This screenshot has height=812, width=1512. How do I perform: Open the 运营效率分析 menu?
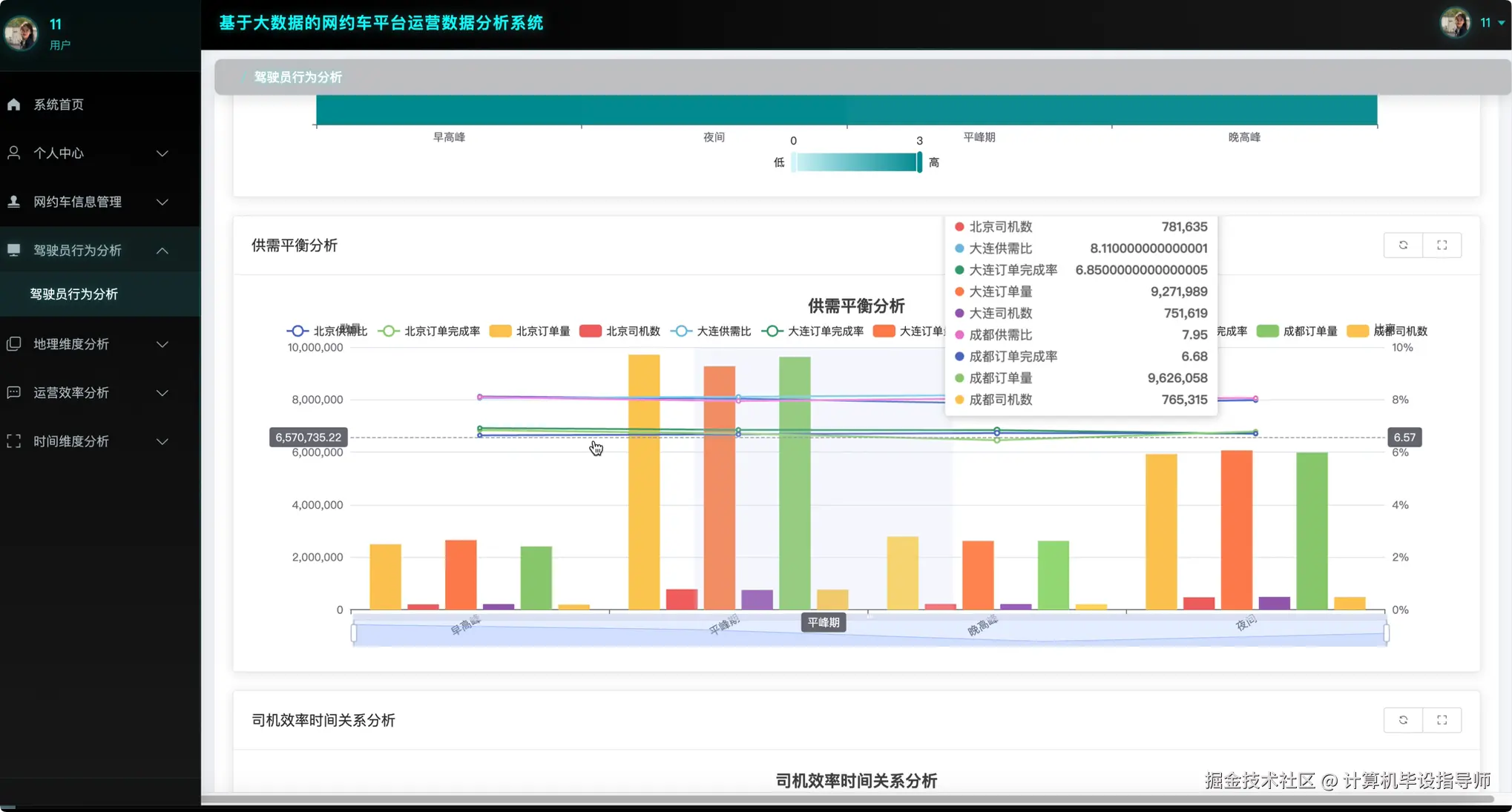click(71, 392)
